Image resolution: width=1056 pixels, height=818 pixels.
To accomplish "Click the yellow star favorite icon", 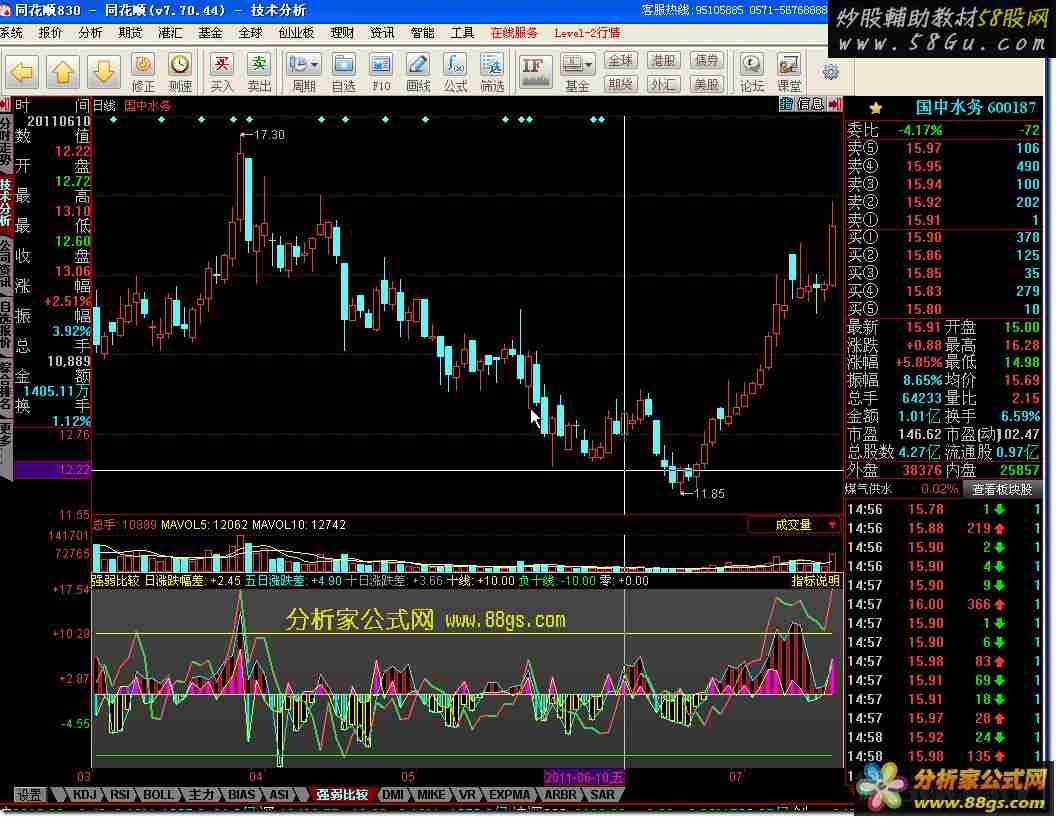I will click(x=876, y=108).
